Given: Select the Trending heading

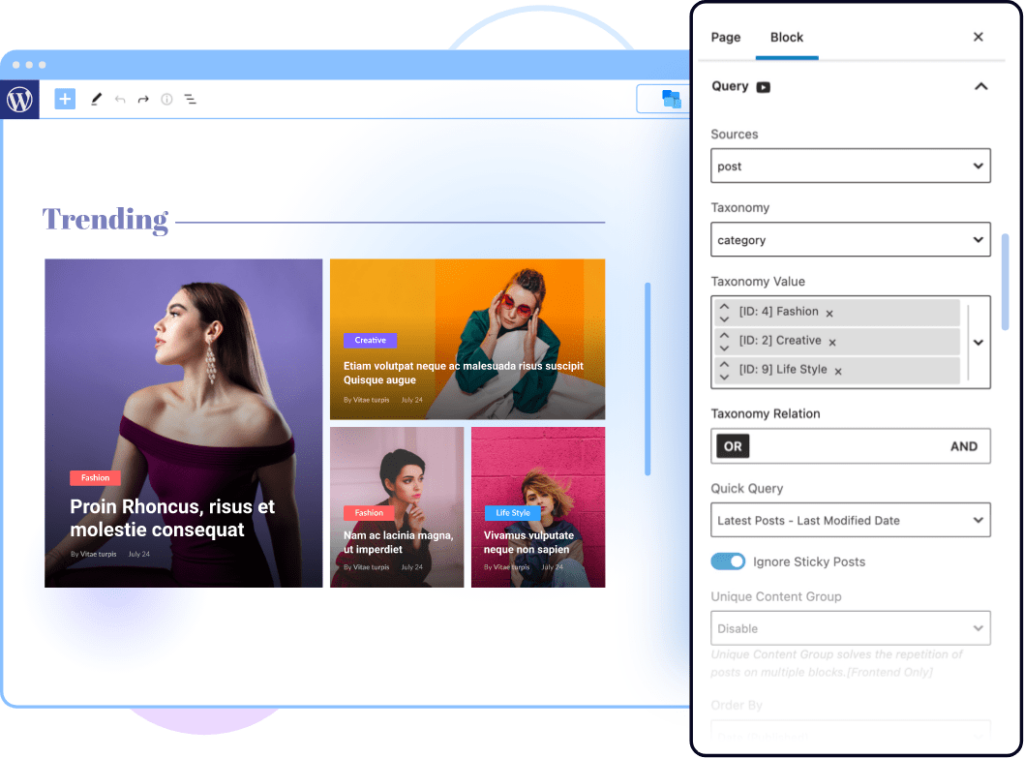Looking at the screenshot, I should pos(105,219).
